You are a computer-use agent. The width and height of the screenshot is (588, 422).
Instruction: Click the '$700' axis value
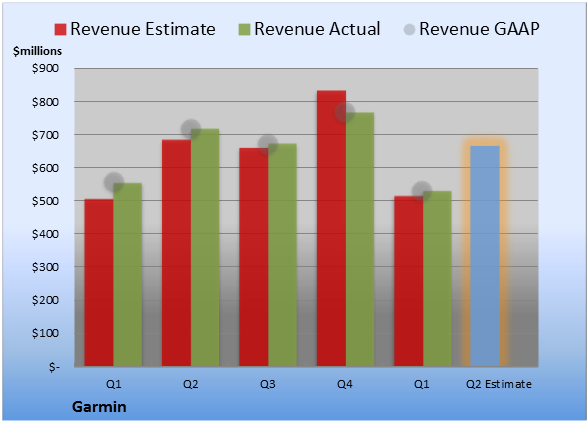(45, 135)
